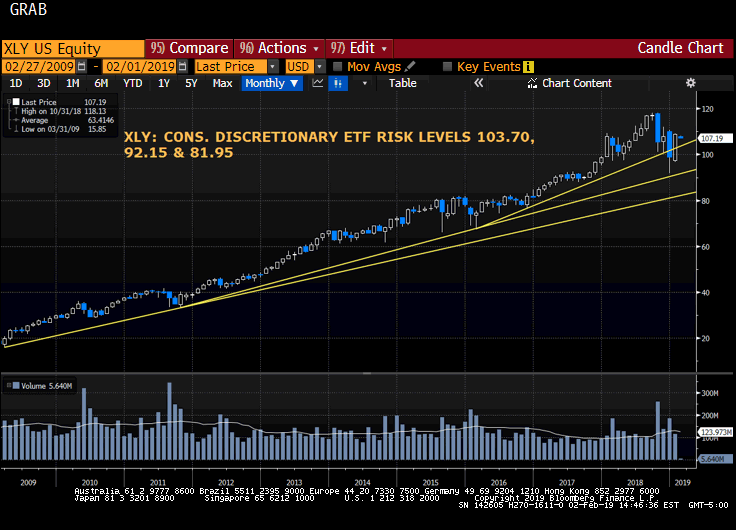Select the YTD range tab
The height and width of the screenshot is (530, 736).
[132, 84]
